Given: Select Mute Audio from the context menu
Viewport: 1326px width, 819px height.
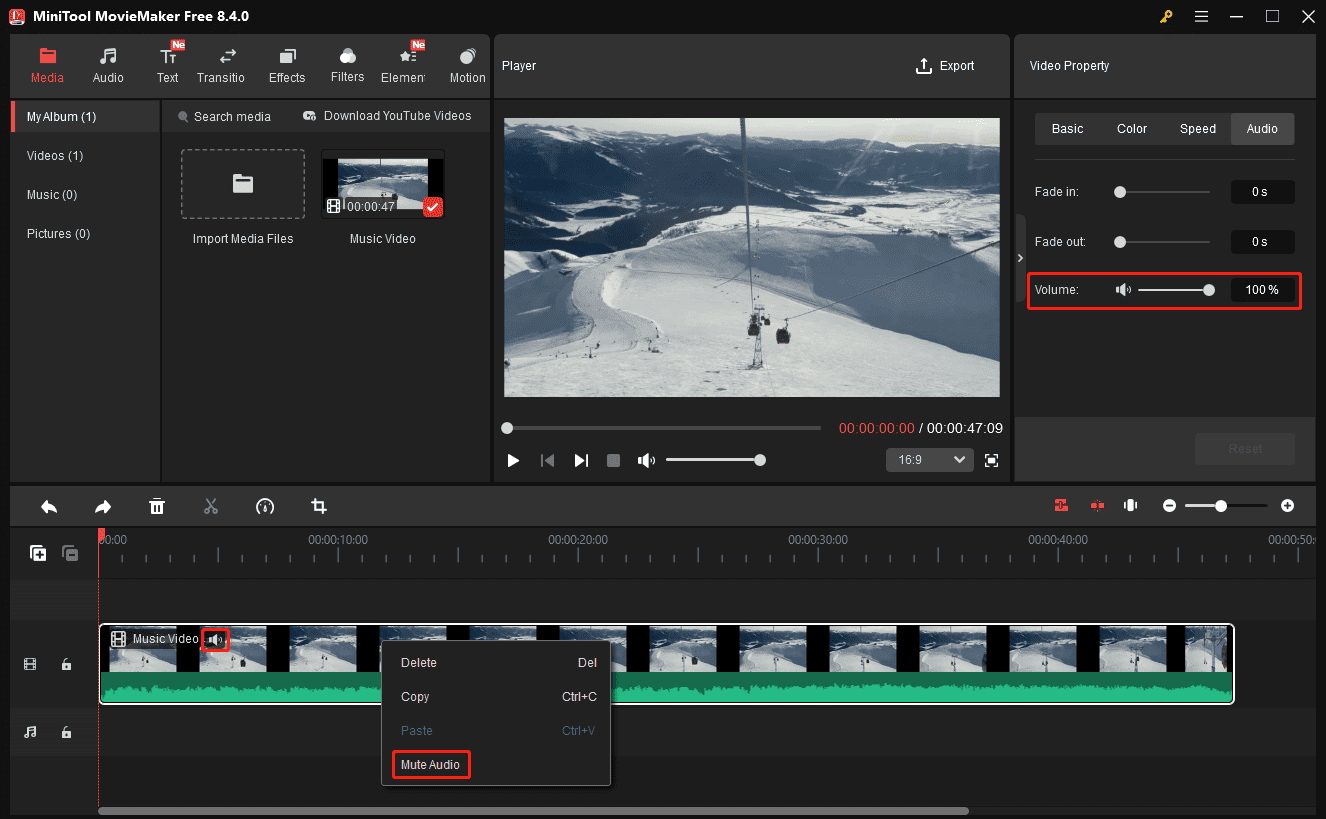Looking at the screenshot, I should pos(430,764).
